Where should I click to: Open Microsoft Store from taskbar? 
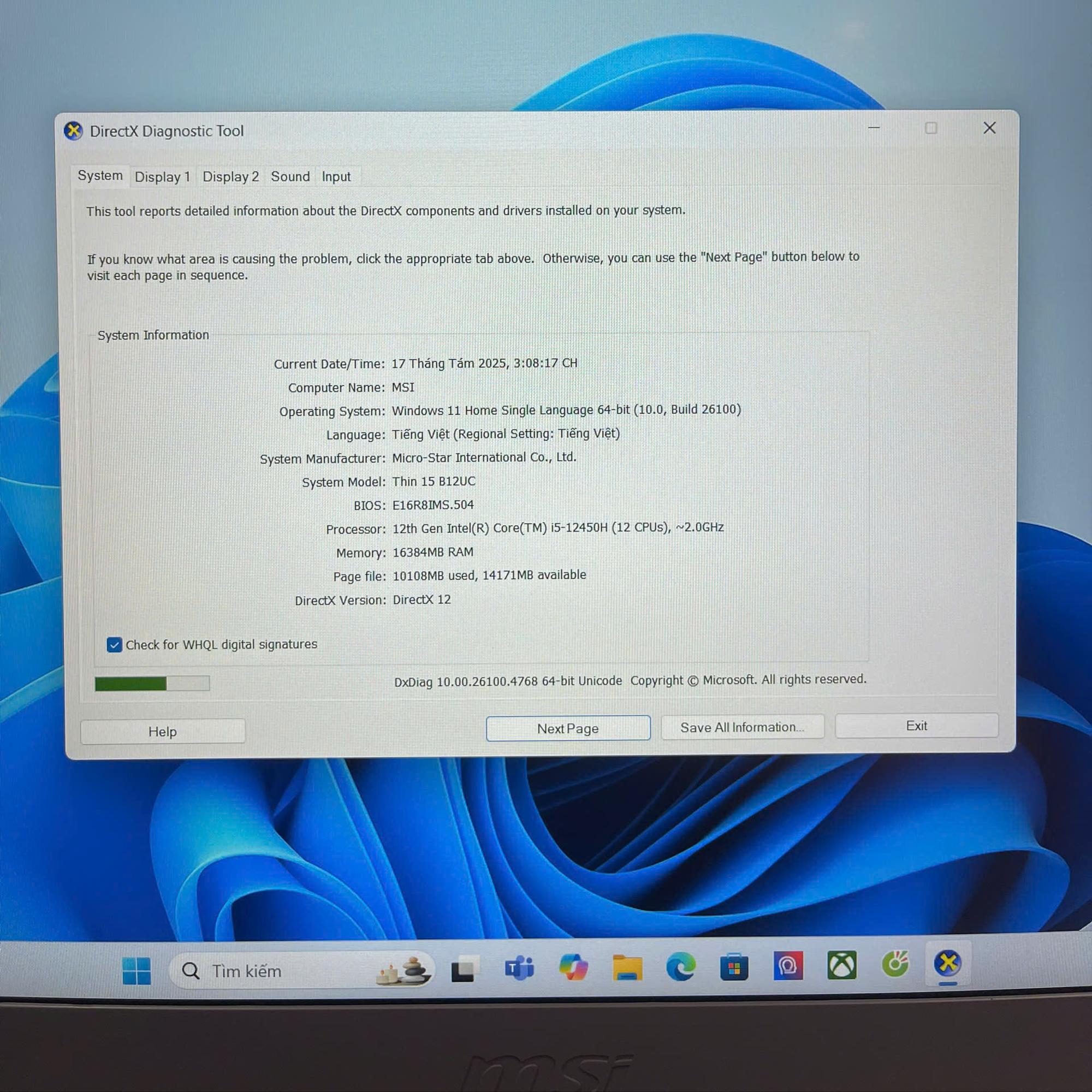pyautogui.click(x=734, y=966)
